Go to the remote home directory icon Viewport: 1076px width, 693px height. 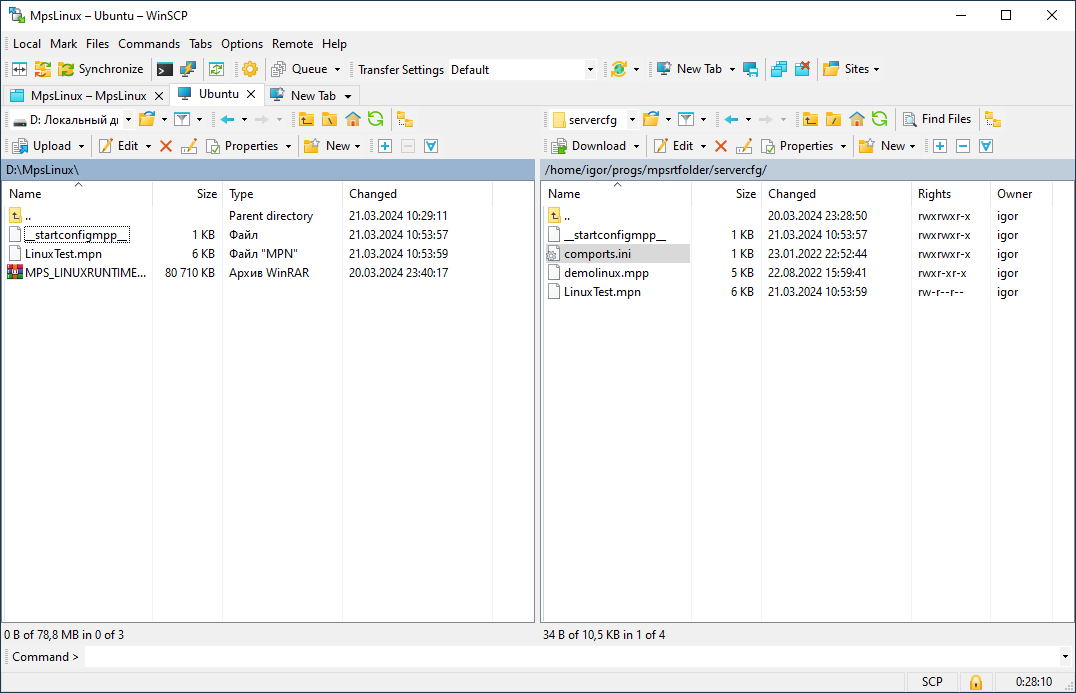856,120
